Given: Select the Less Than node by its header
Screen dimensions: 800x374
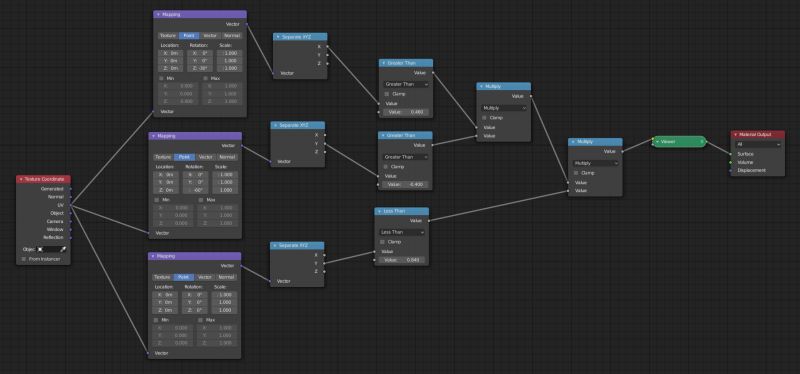Looking at the screenshot, I should (x=402, y=211).
